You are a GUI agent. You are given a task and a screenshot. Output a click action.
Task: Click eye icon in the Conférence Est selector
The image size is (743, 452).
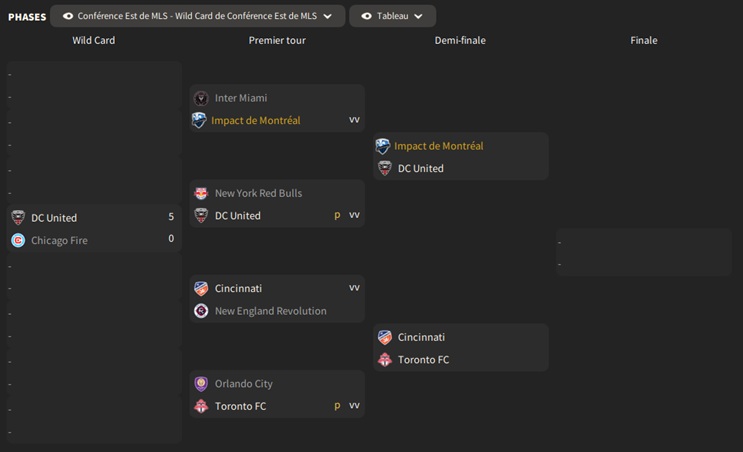[68, 16]
